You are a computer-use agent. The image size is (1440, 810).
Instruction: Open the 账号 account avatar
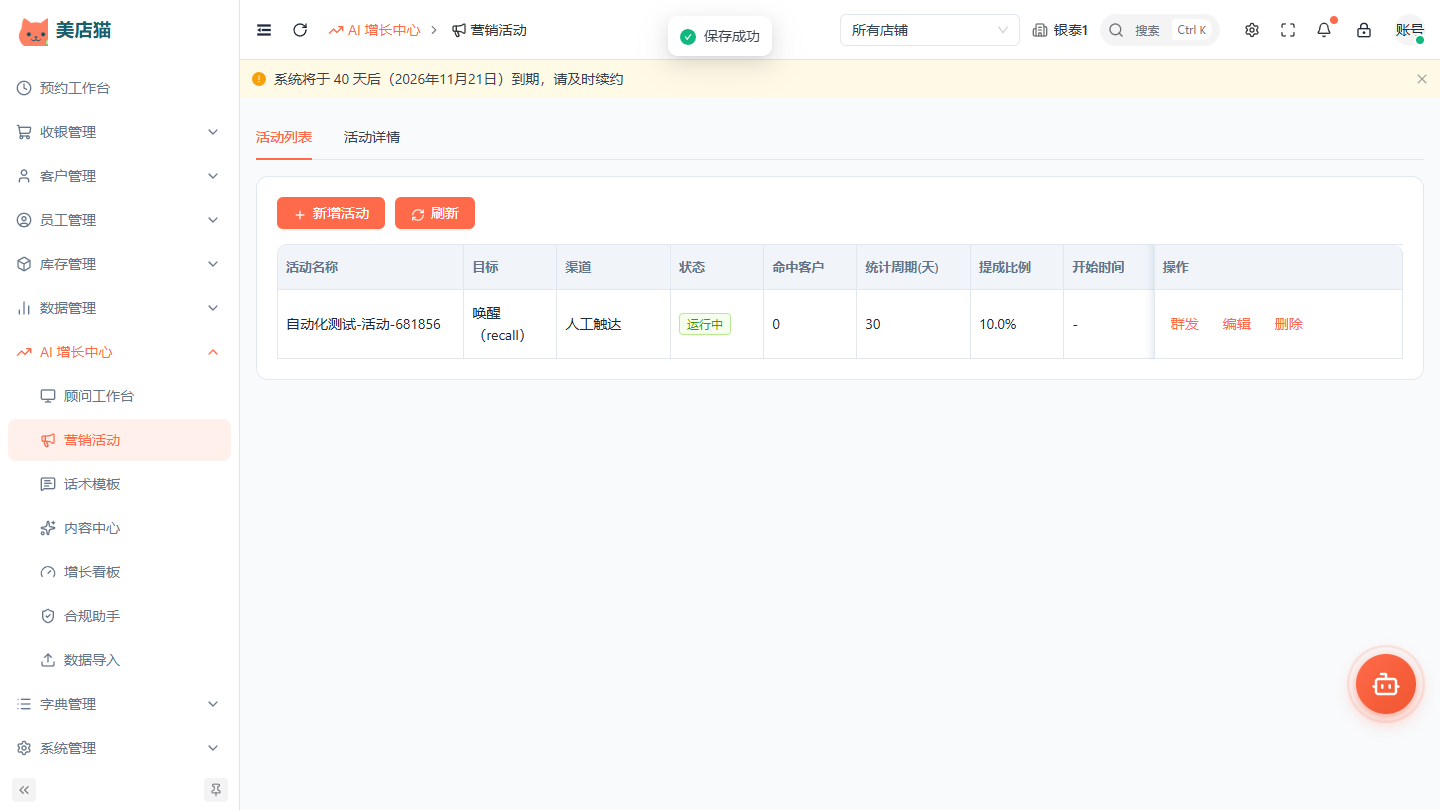point(1410,30)
